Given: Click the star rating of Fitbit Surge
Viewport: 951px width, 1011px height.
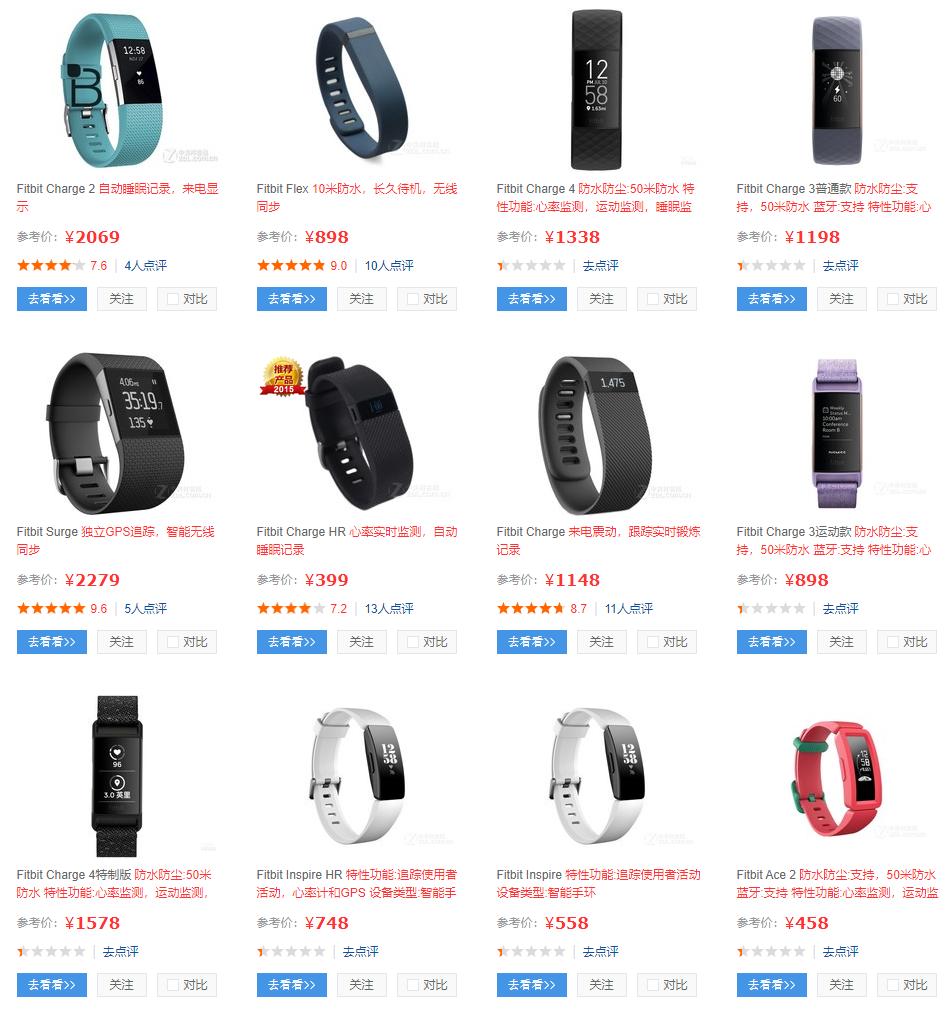Looking at the screenshot, I should click(x=51, y=609).
